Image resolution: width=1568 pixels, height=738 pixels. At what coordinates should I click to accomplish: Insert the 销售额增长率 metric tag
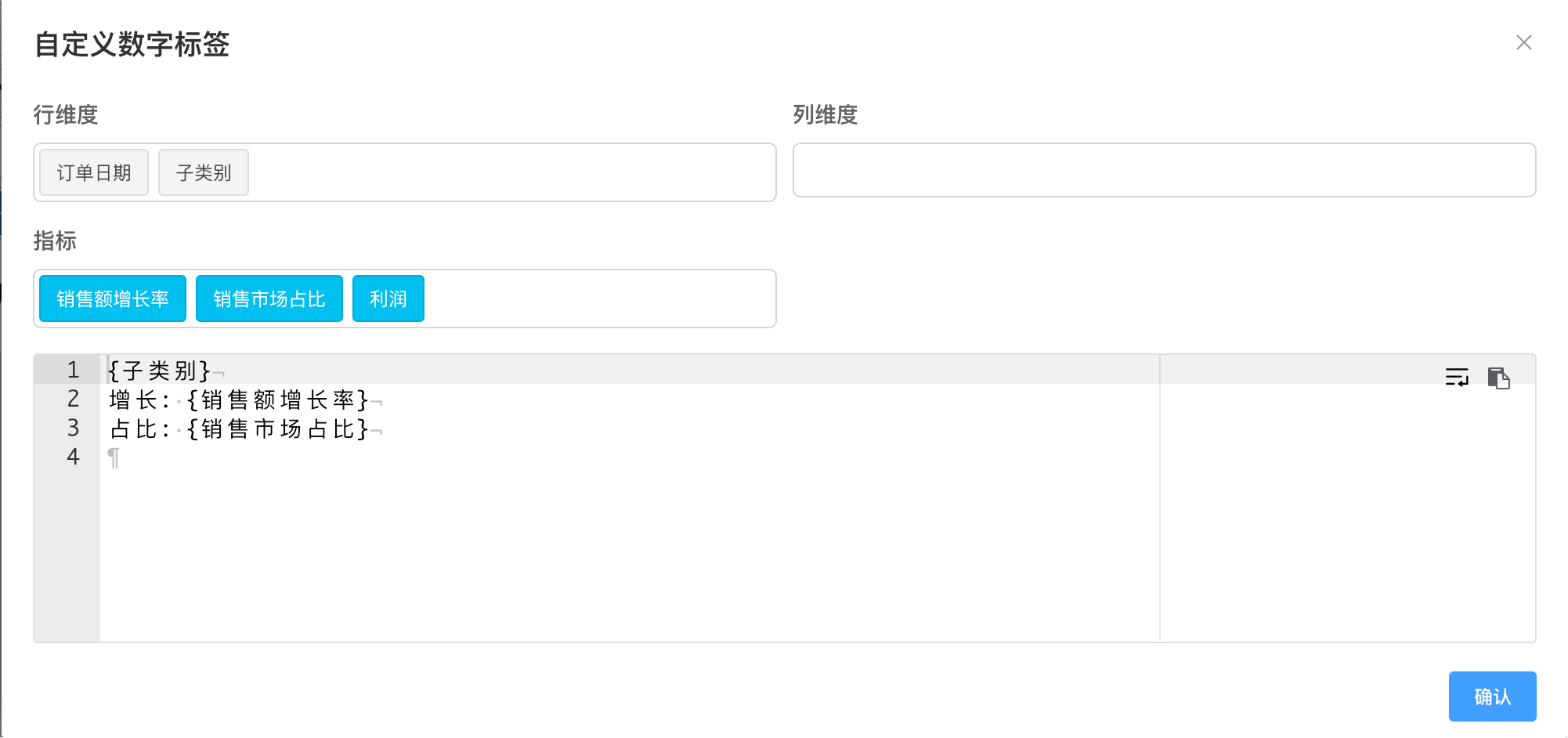point(113,298)
